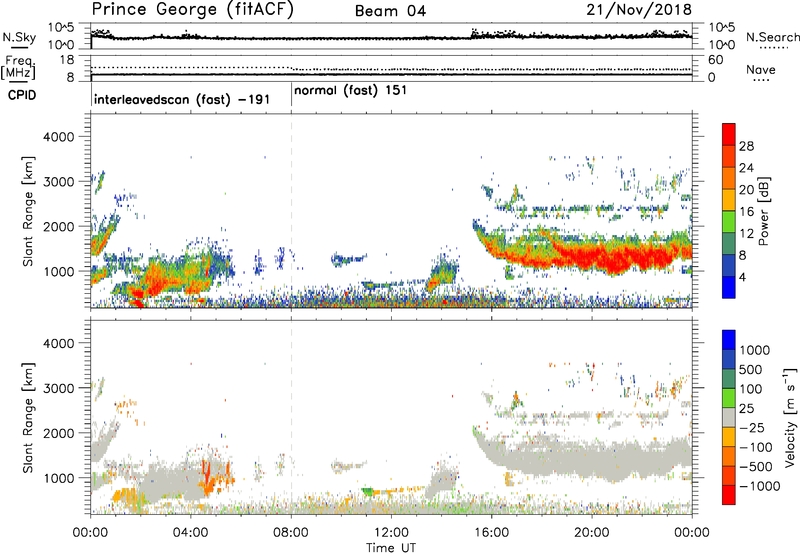800x554 pixels.
Task: Click the '20:00' time tick label
Action: pyautogui.click(x=591, y=533)
